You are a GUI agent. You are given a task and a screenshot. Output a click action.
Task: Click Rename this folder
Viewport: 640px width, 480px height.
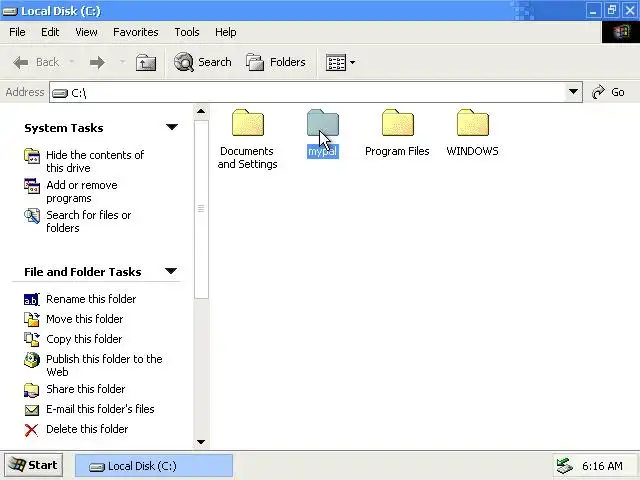coord(91,299)
